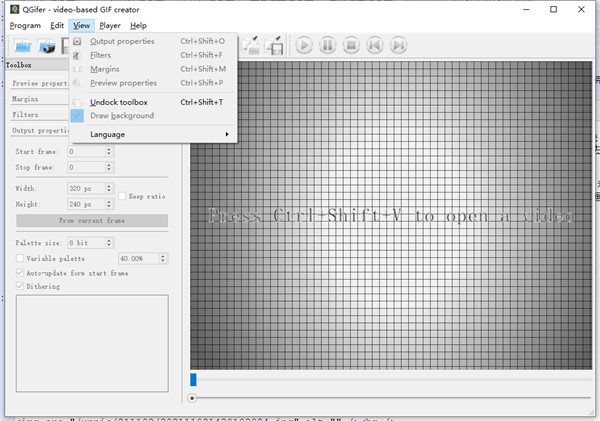This screenshot has height=421, width=600.
Task: Open the Palette size spinner arrows
Action: click(x=109, y=243)
